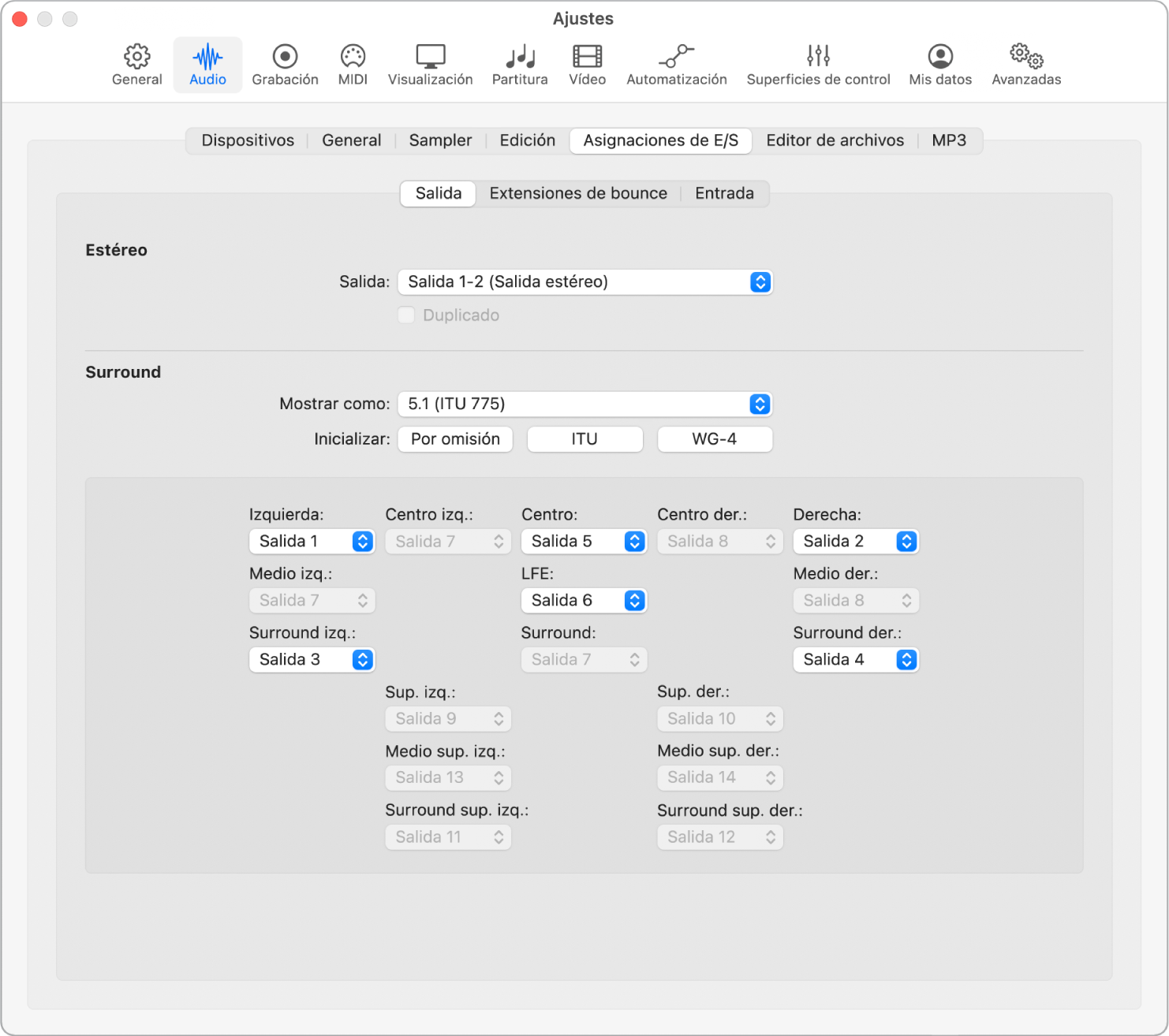Switch to the Dispositivos tab
Viewport: 1169px width, 1036px height.
tap(248, 140)
